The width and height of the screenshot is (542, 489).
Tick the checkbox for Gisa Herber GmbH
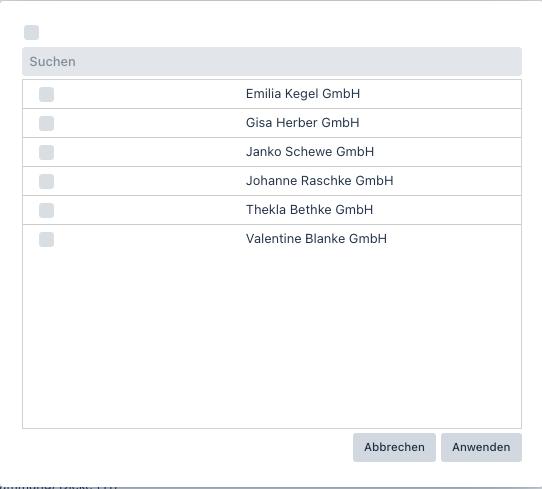46,123
